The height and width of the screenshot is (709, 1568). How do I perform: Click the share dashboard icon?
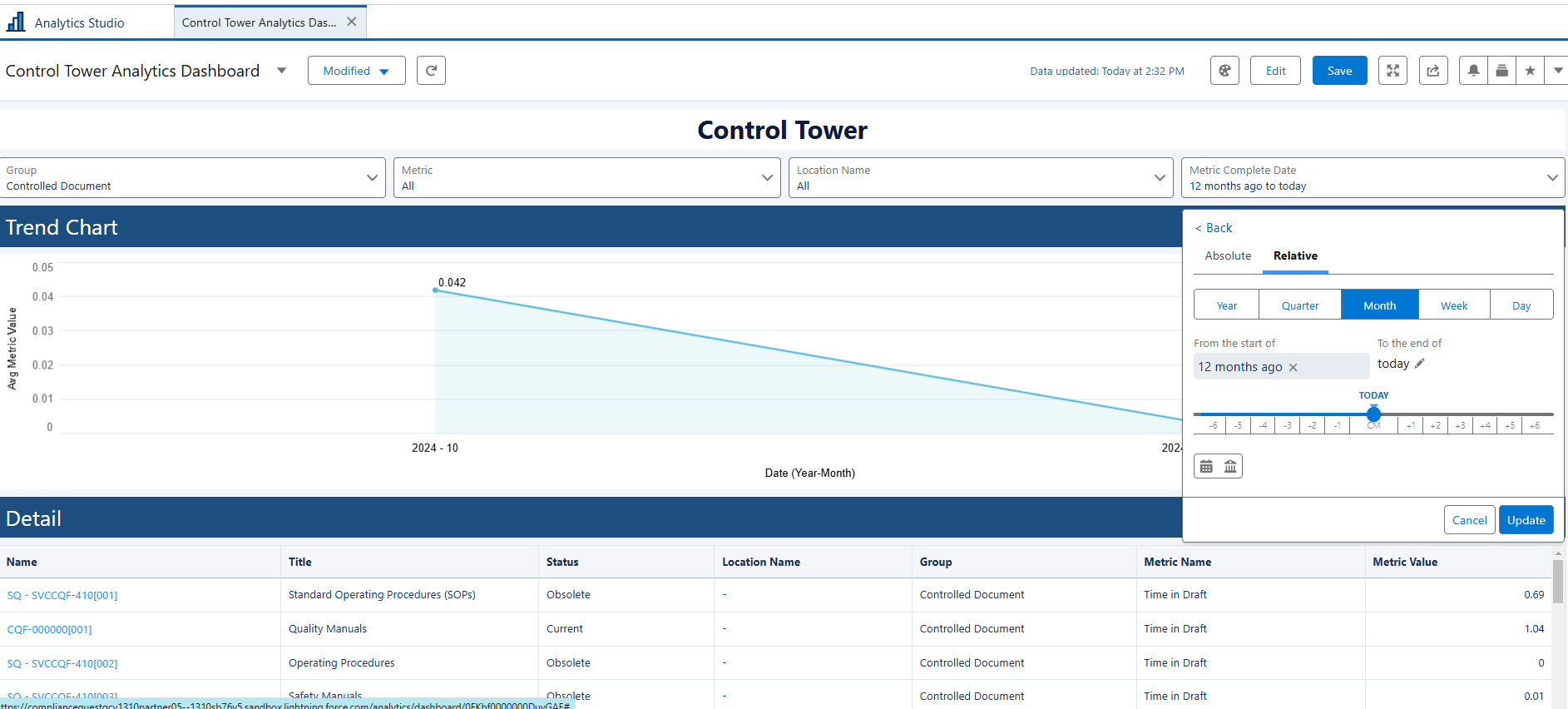point(1432,71)
